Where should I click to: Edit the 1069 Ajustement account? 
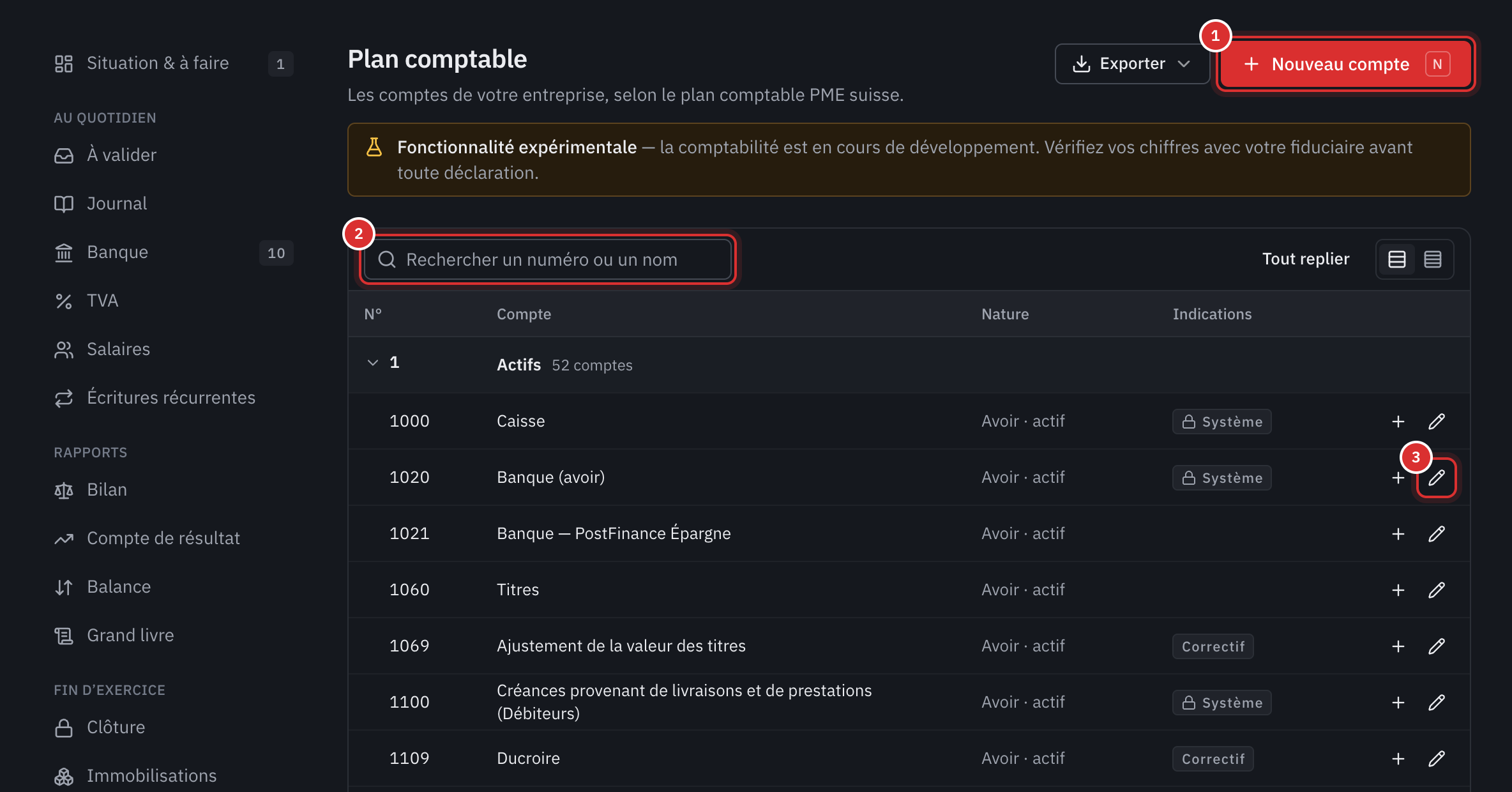(1437, 646)
